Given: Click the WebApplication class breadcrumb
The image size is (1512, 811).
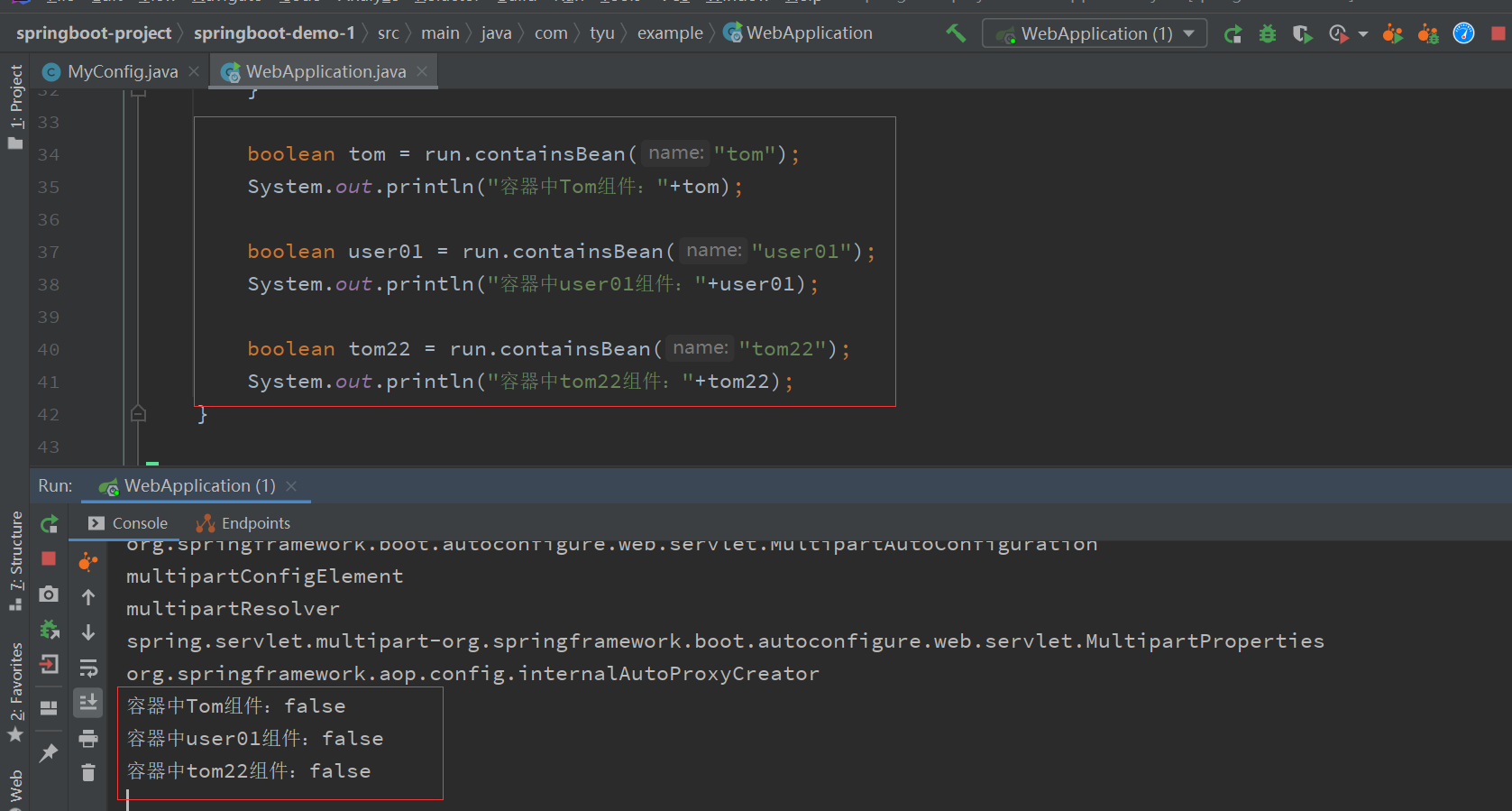Looking at the screenshot, I should [798, 33].
